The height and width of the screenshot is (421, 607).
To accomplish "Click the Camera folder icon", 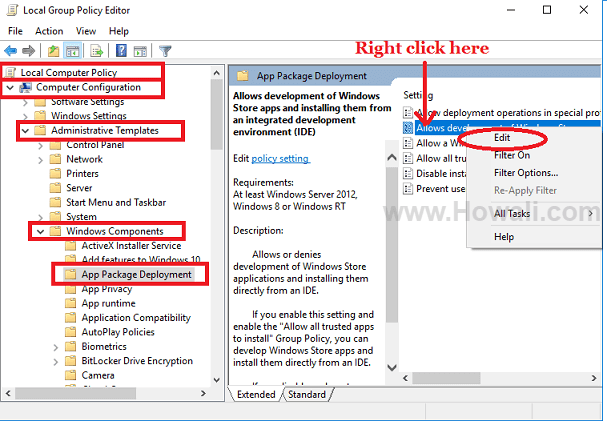I will coord(70,375).
